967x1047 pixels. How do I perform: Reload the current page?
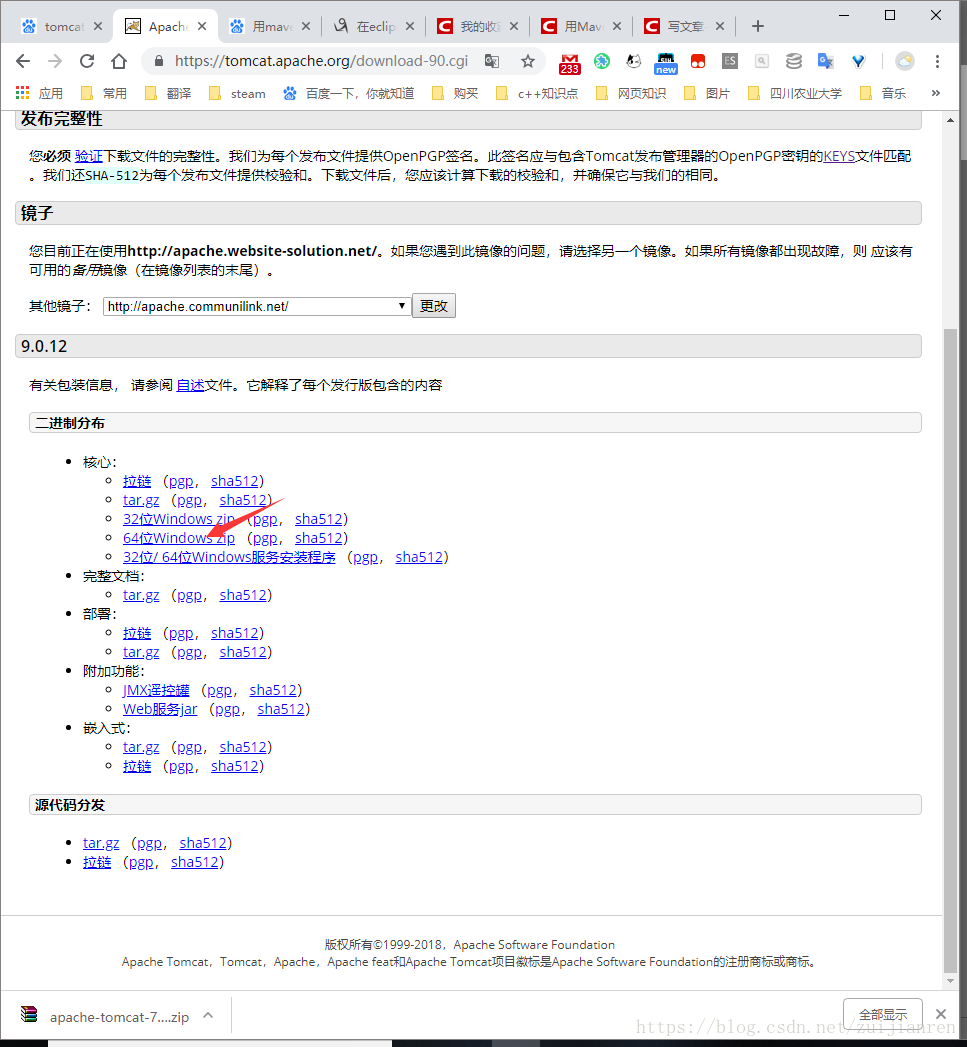[87, 61]
